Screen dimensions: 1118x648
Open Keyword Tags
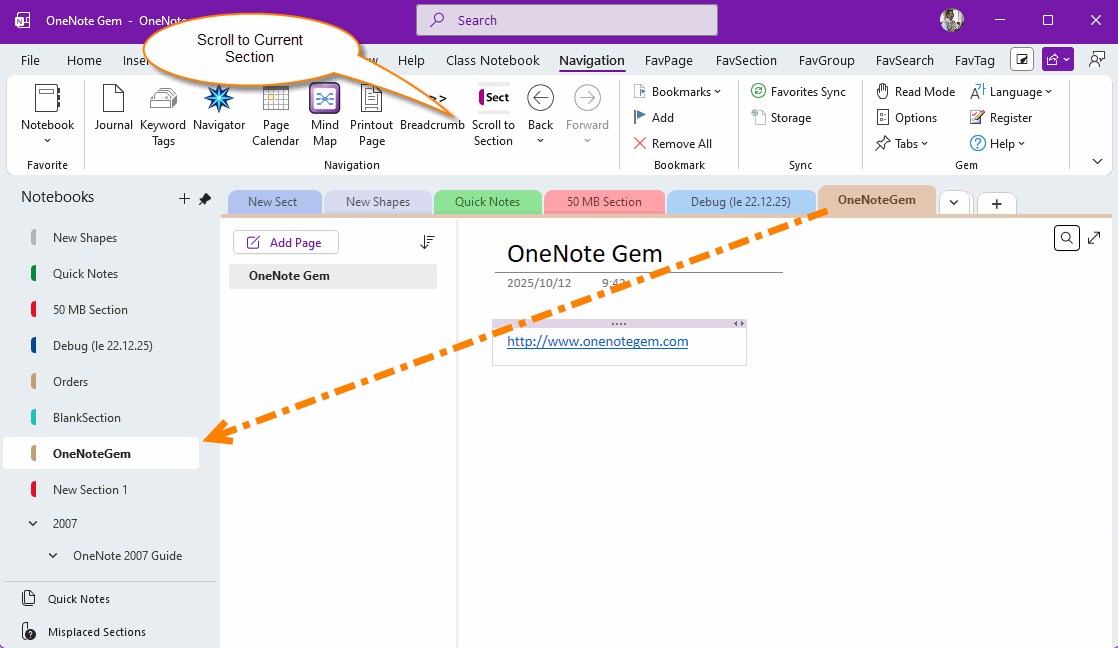[163, 115]
